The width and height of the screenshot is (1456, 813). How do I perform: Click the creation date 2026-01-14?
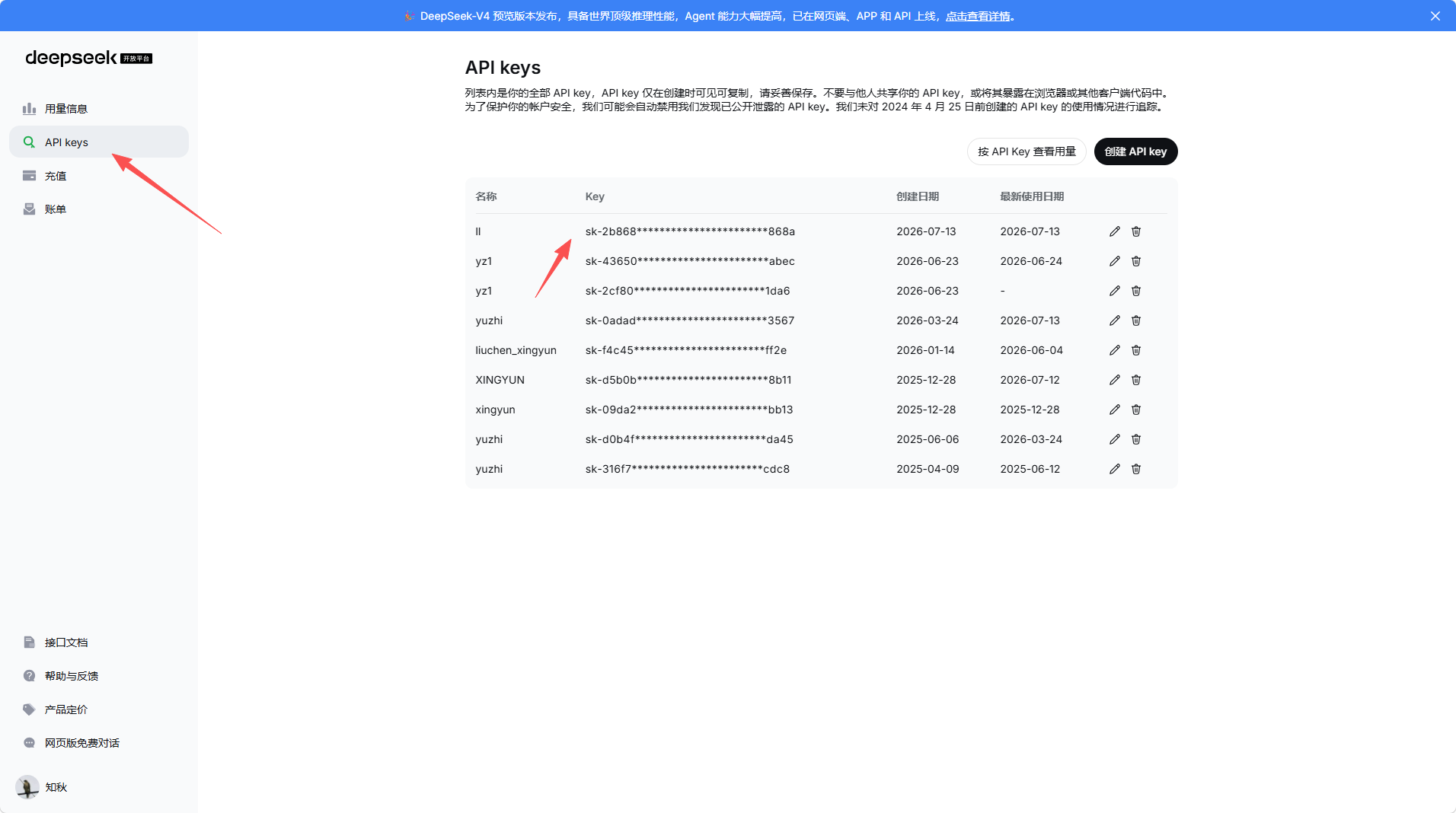pyautogui.click(x=925, y=350)
